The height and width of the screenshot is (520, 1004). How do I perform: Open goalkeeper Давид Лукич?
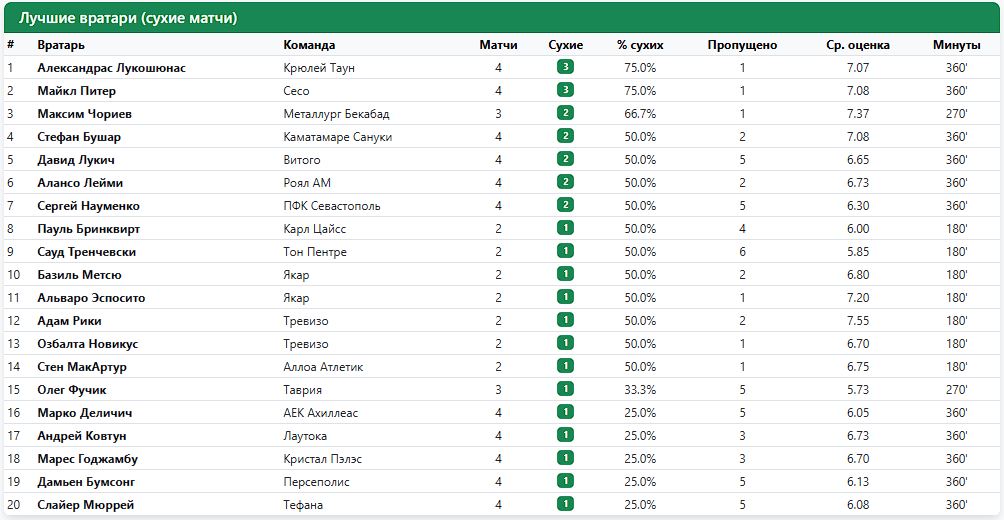(x=76, y=160)
